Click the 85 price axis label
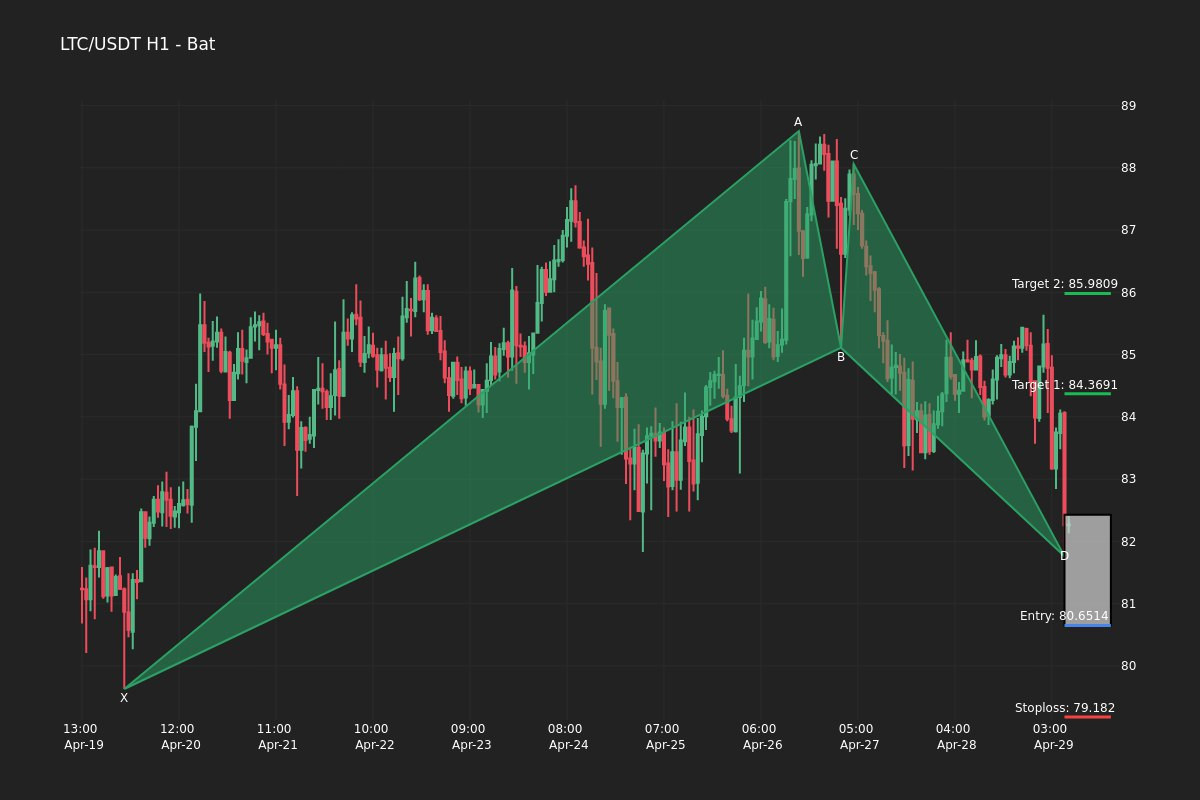Viewport: 1200px width, 800px height. click(x=1128, y=355)
